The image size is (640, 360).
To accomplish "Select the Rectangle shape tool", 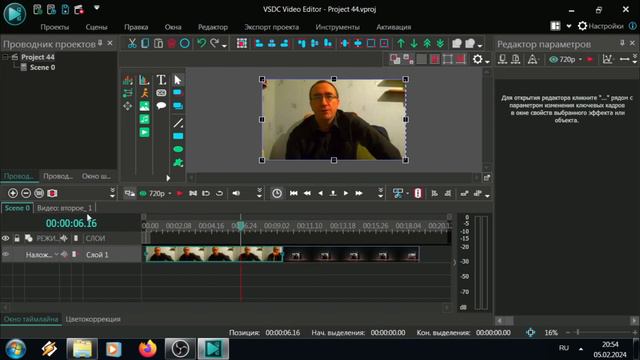I will click(x=178, y=136).
